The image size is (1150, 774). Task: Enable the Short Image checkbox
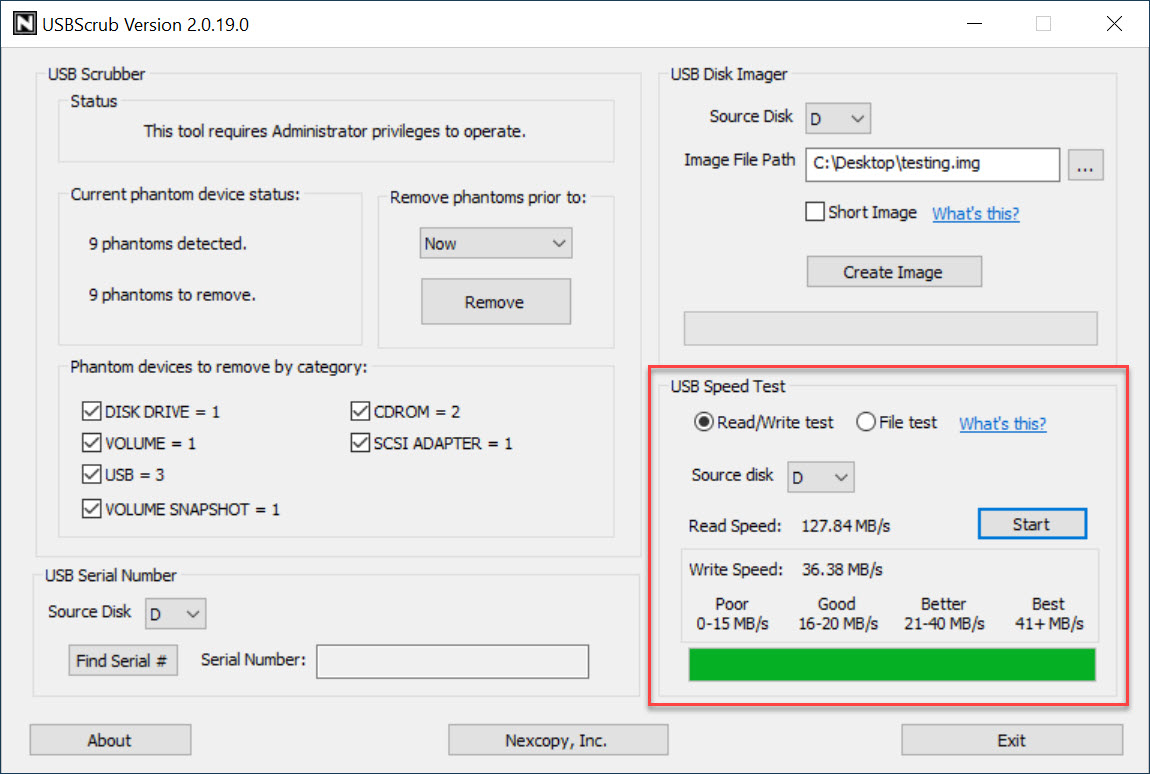(815, 212)
